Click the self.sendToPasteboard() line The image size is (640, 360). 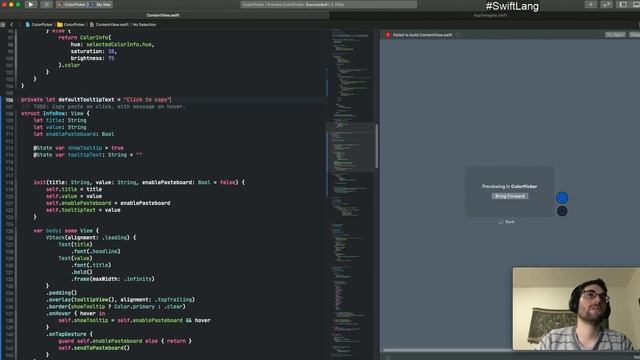pos(94,348)
